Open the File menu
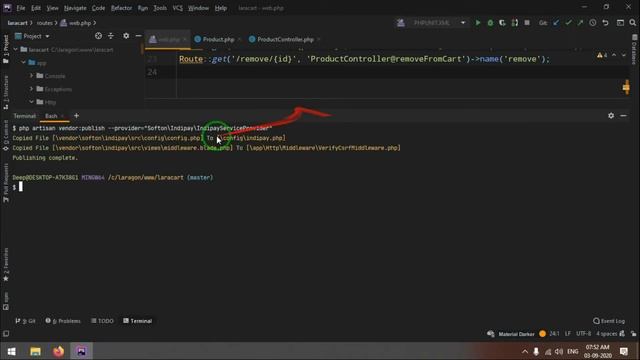 pyautogui.click(x=21, y=8)
